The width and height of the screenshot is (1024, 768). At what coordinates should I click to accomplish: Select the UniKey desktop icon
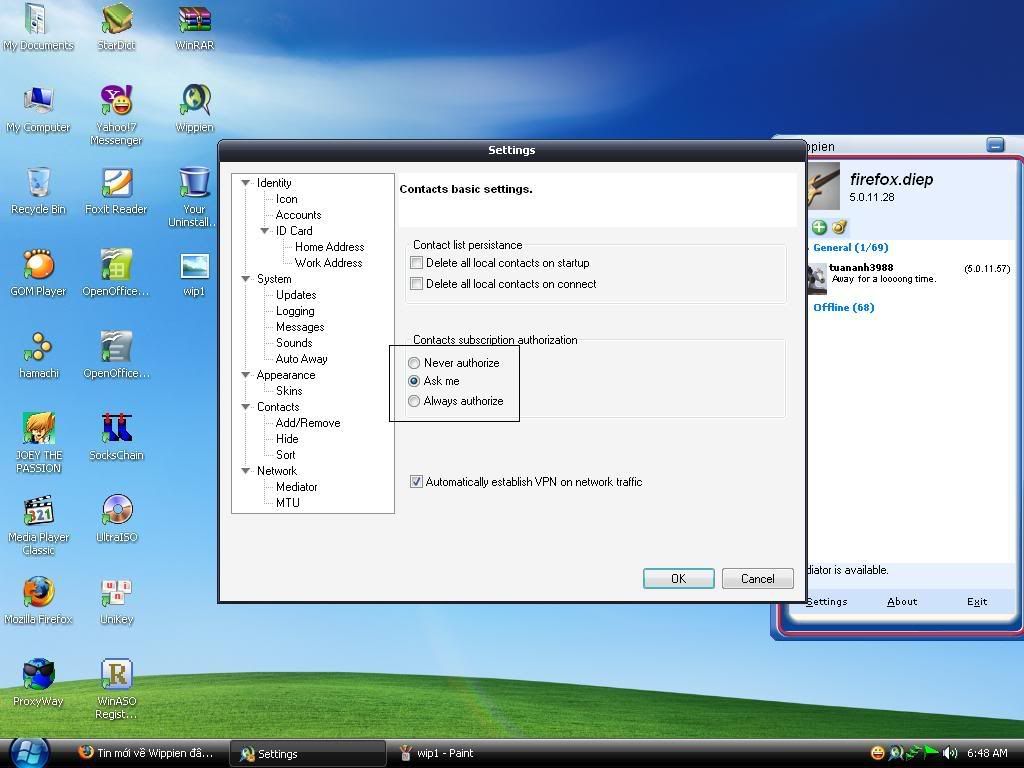(117, 601)
